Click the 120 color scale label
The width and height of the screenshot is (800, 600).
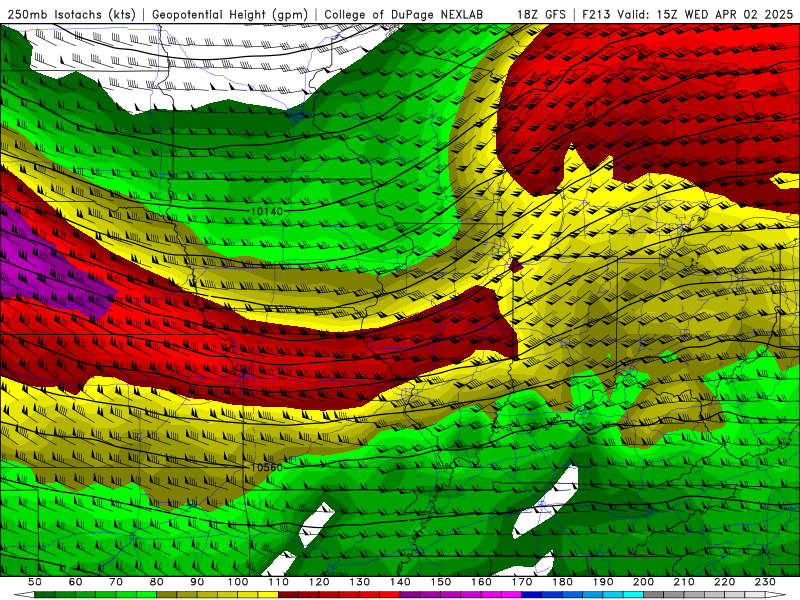319,582
